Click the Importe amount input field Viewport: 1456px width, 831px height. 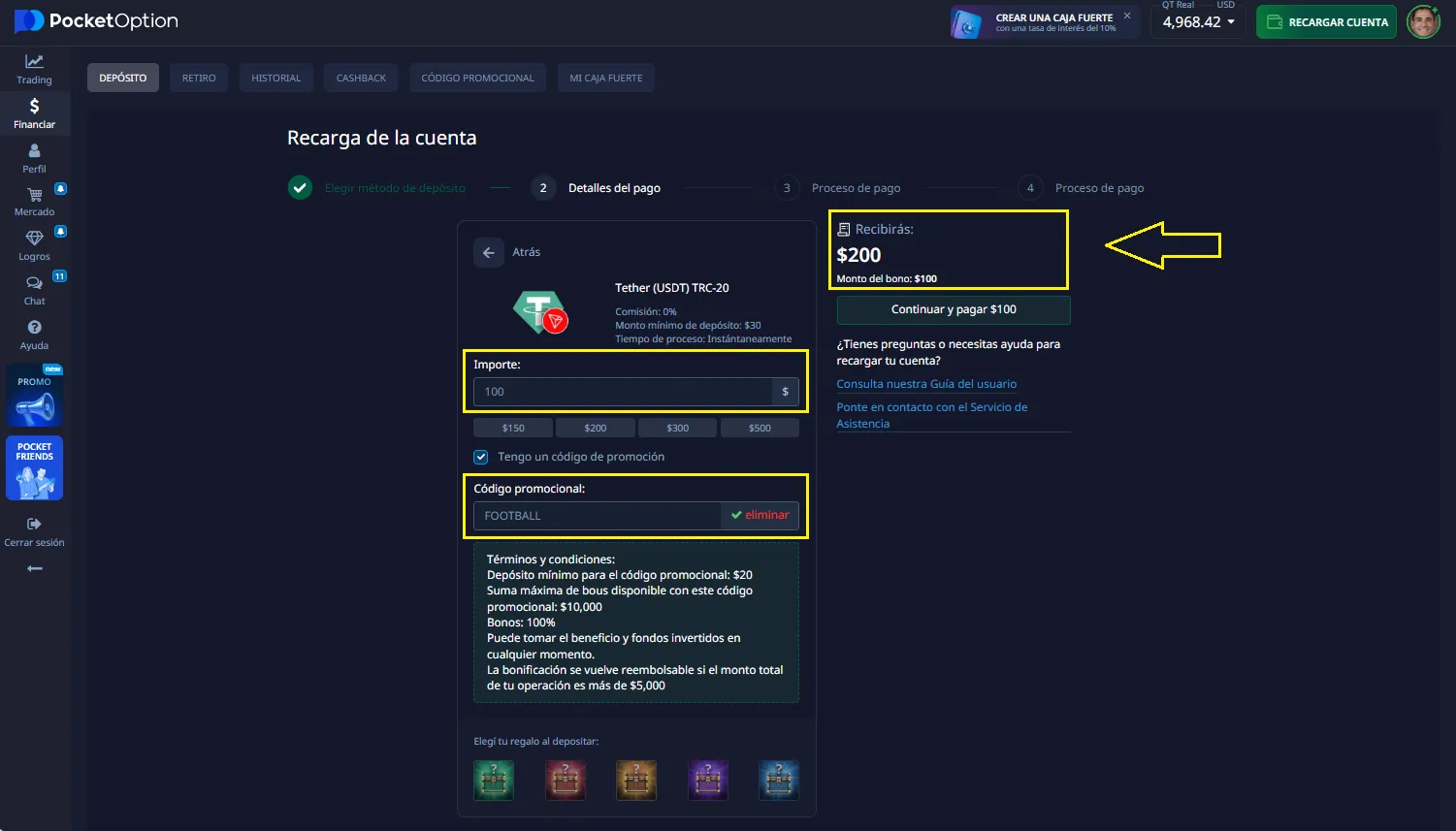click(623, 392)
